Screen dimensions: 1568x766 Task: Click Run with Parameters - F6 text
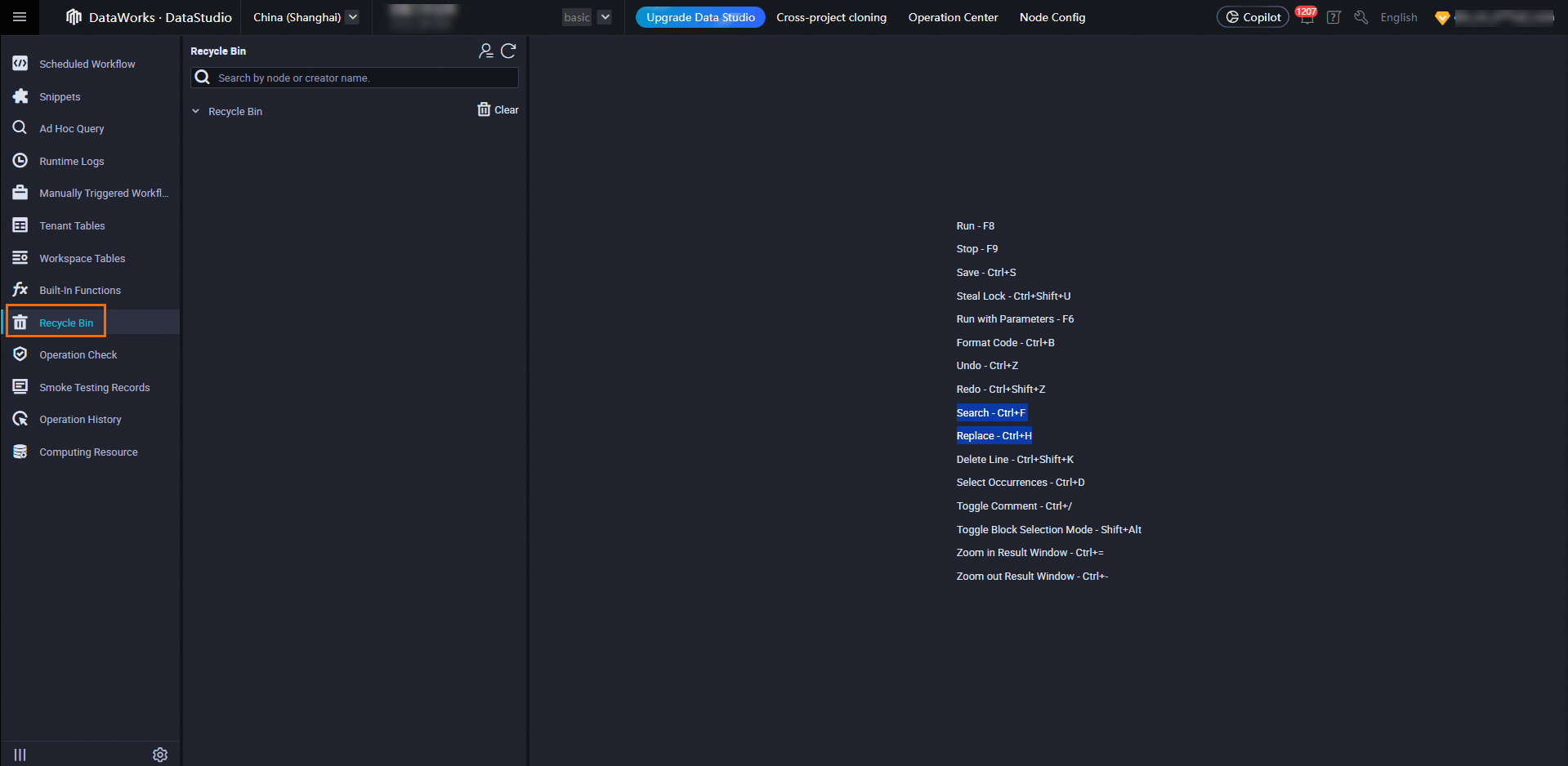click(1015, 318)
